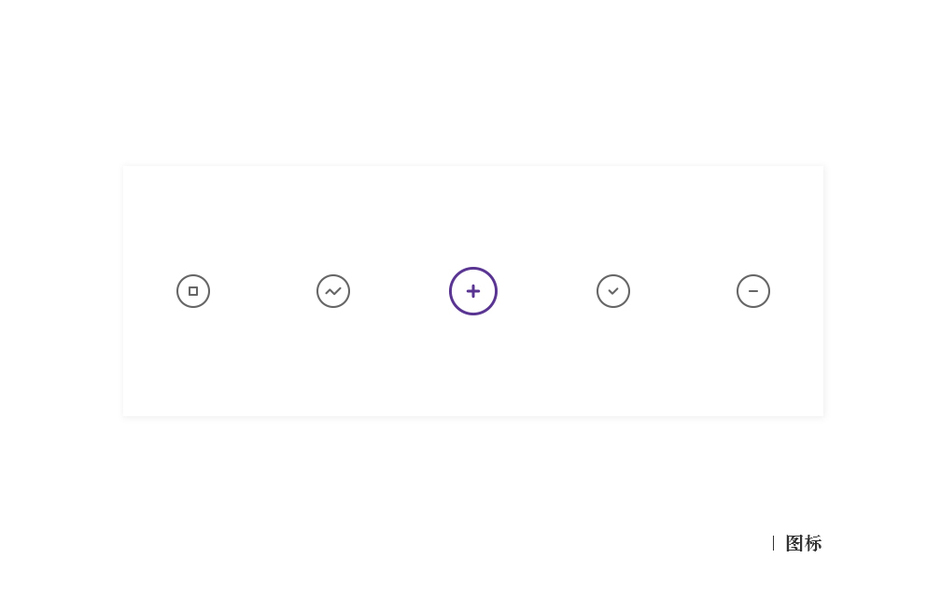The width and height of the screenshot is (927, 600).
Task: Expand using the purple plus button
Action: (473, 291)
